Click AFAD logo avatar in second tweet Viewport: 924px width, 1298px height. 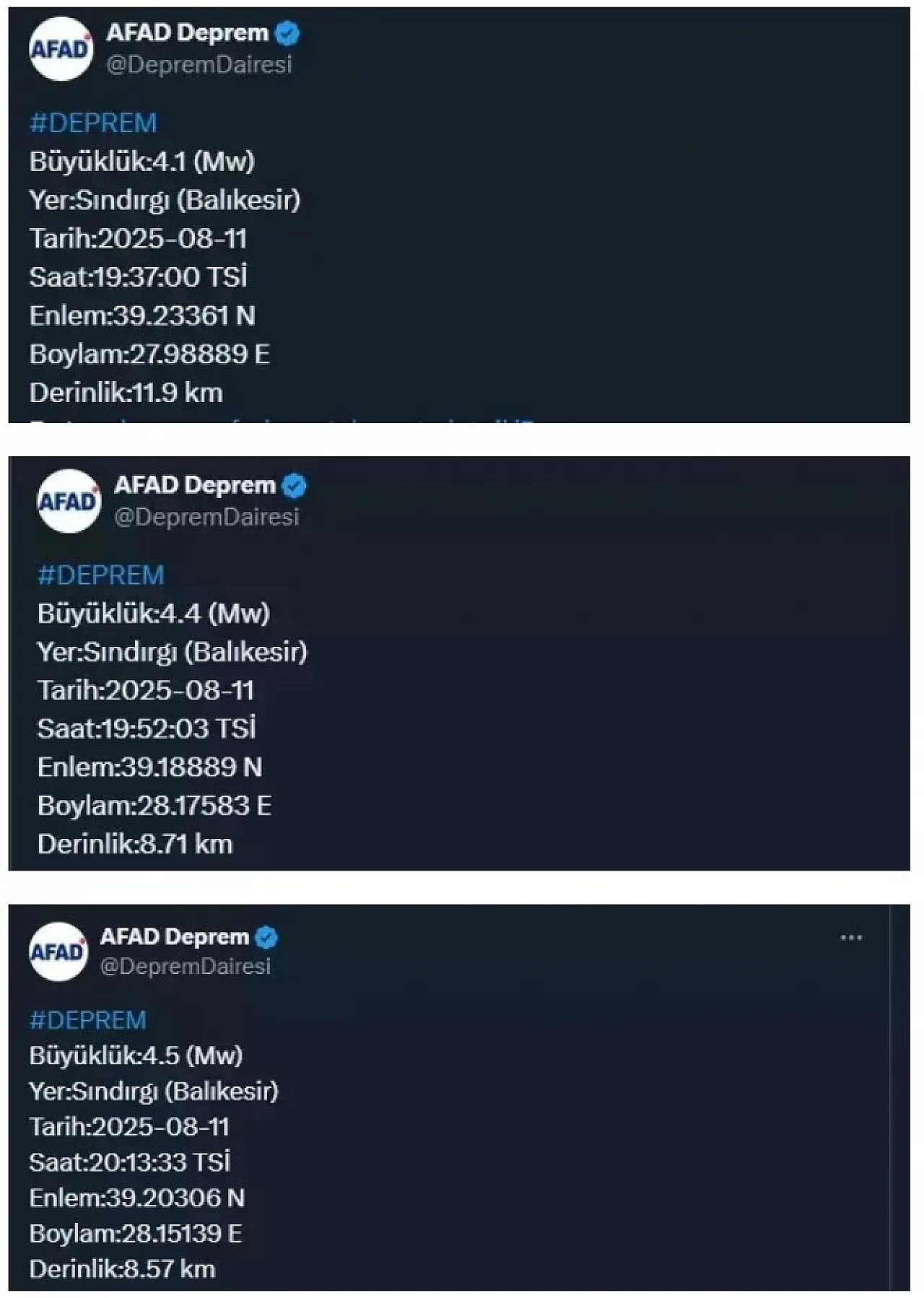tap(69, 501)
